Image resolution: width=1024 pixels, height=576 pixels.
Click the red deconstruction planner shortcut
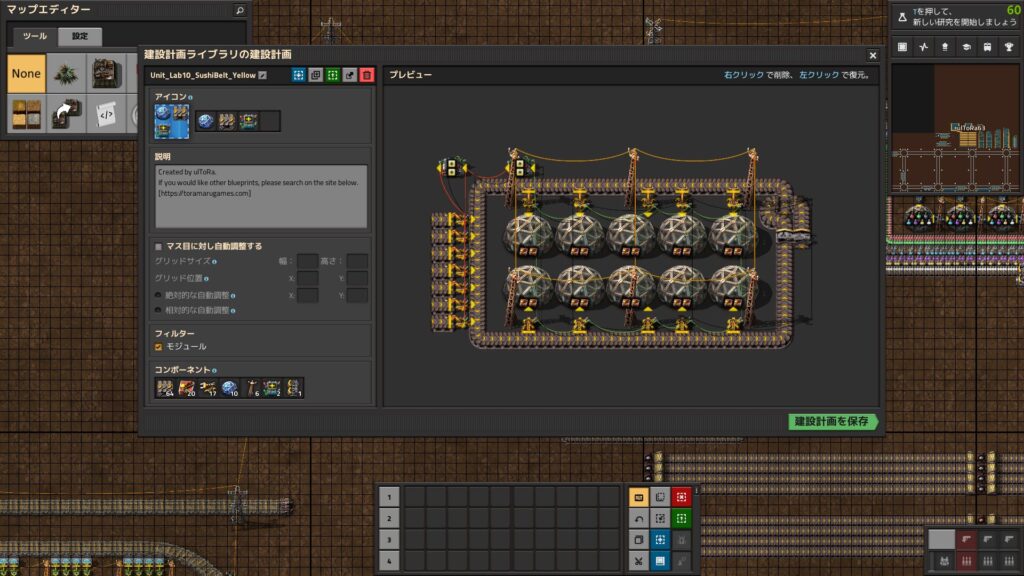681,497
